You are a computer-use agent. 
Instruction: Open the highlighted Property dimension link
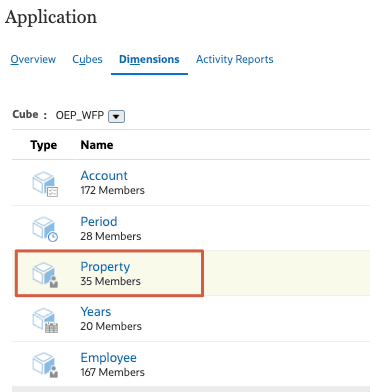pos(105,267)
